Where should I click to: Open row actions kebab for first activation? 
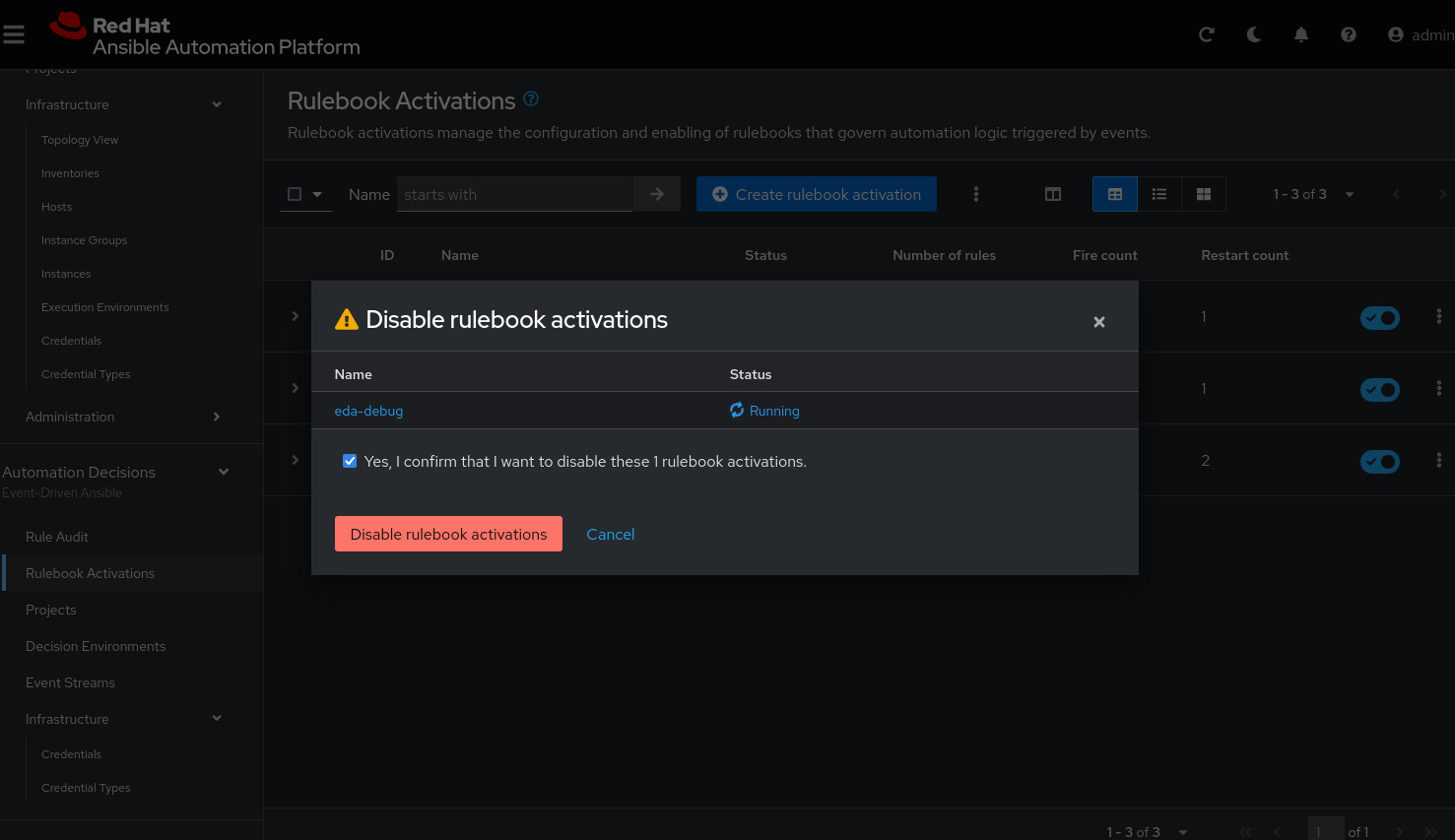click(1439, 316)
